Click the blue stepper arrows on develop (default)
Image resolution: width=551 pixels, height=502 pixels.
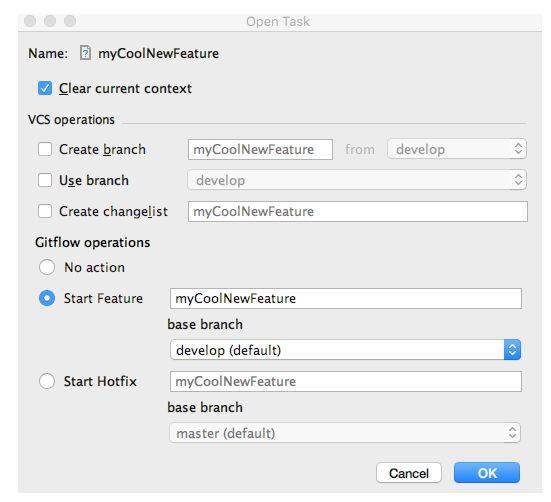tap(512, 350)
